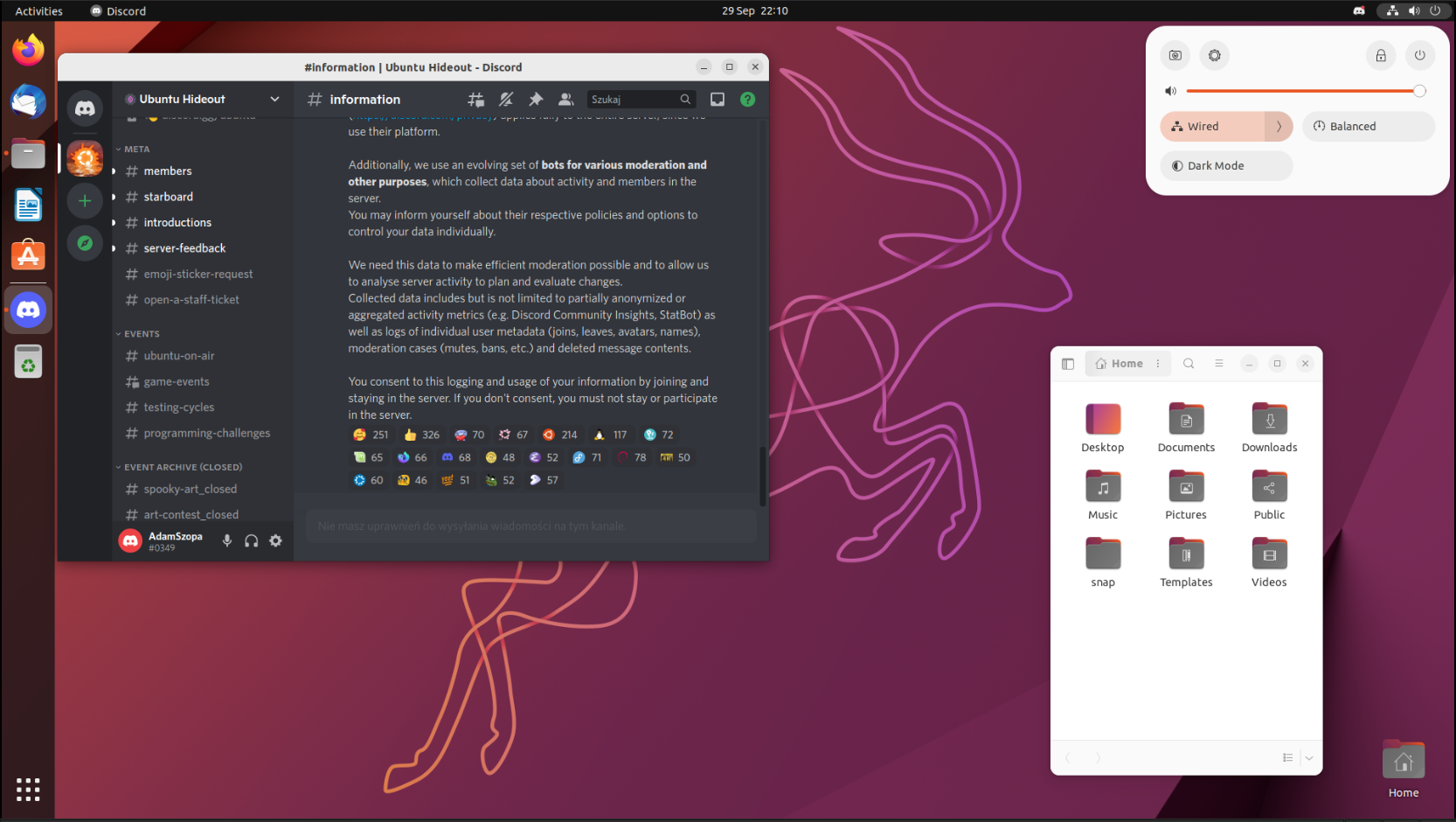Toggle Dark Mode in quick settings
1456x822 pixels.
(x=1225, y=165)
